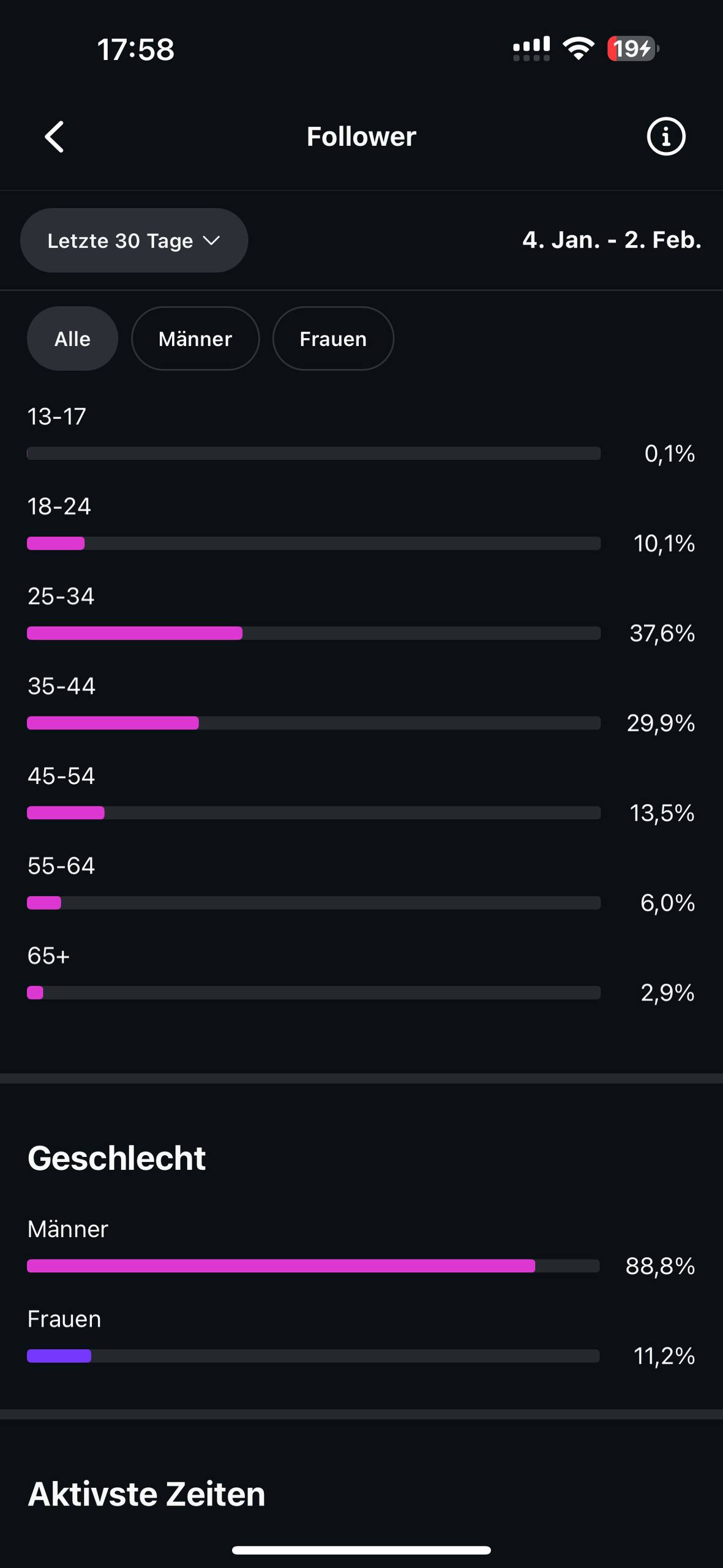Tap the purple Frauen gender bar
Screen dimensions: 723x1568
(x=59, y=1356)
